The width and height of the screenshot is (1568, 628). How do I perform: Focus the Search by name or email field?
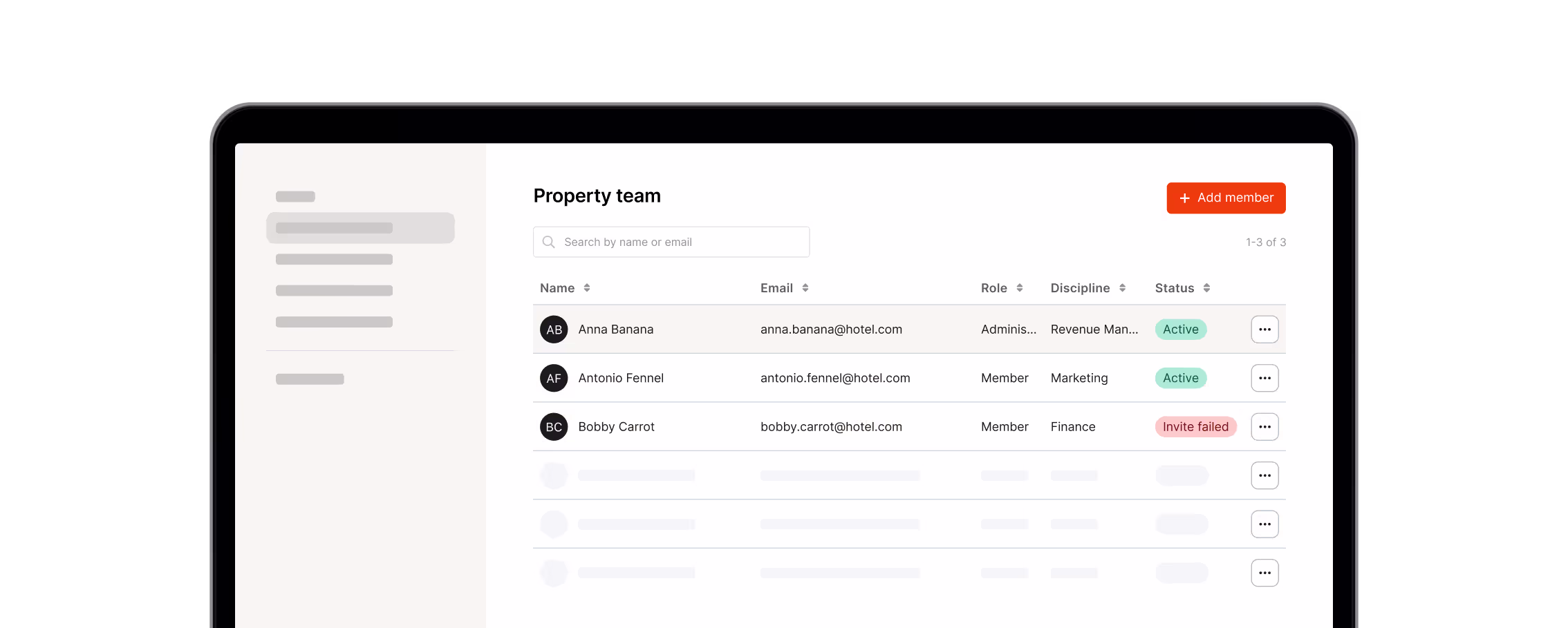[x=681, y=242]
